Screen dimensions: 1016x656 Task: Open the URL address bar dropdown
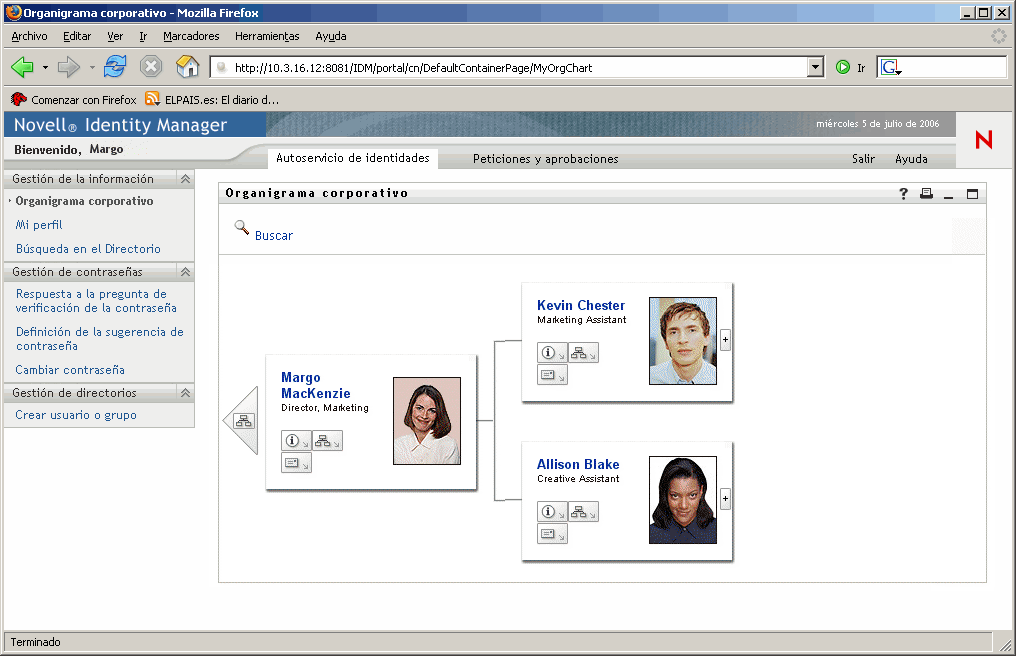pyautogui.click(x=815, y=67)
